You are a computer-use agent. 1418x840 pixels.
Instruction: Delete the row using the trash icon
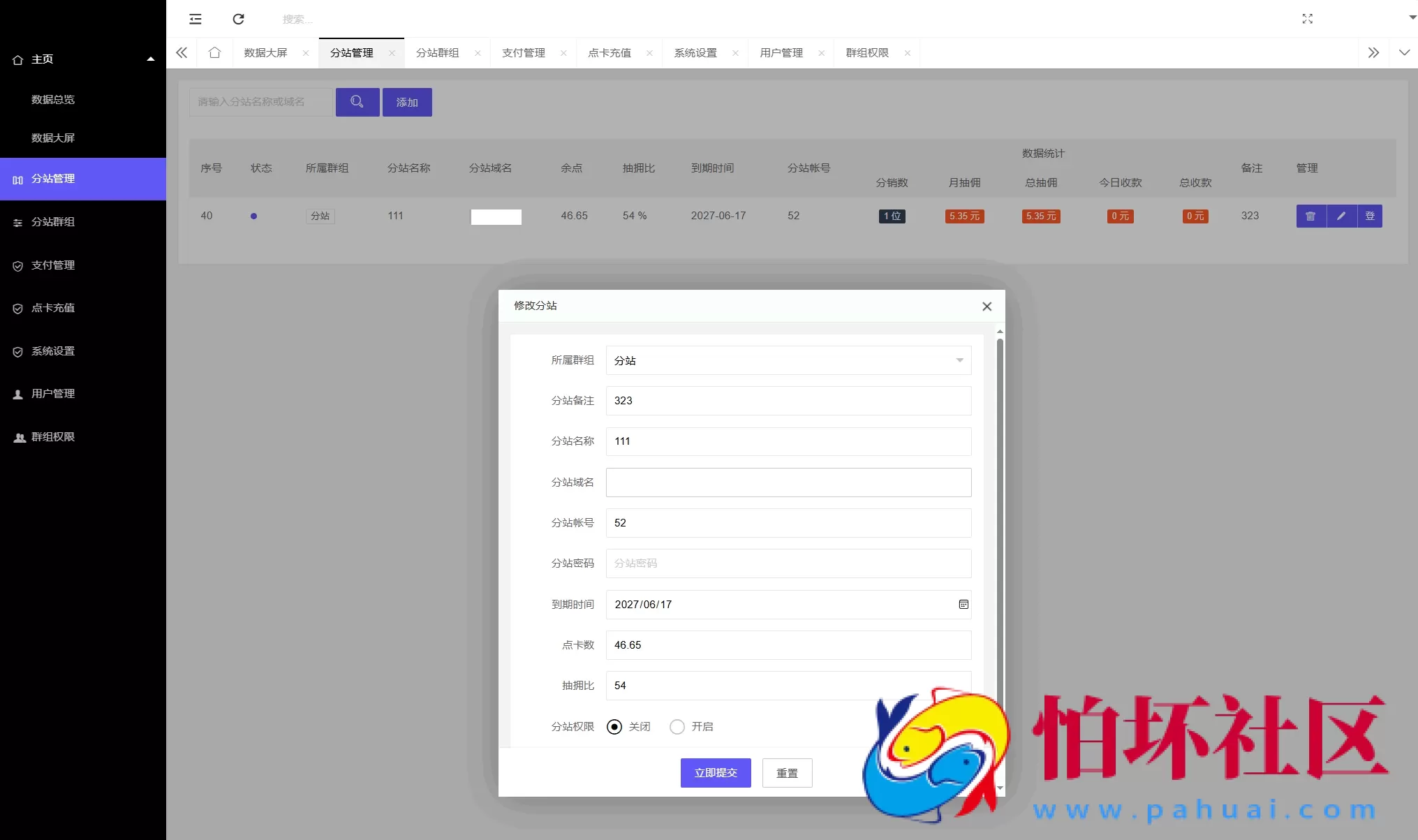click(x=1310, y=216)
